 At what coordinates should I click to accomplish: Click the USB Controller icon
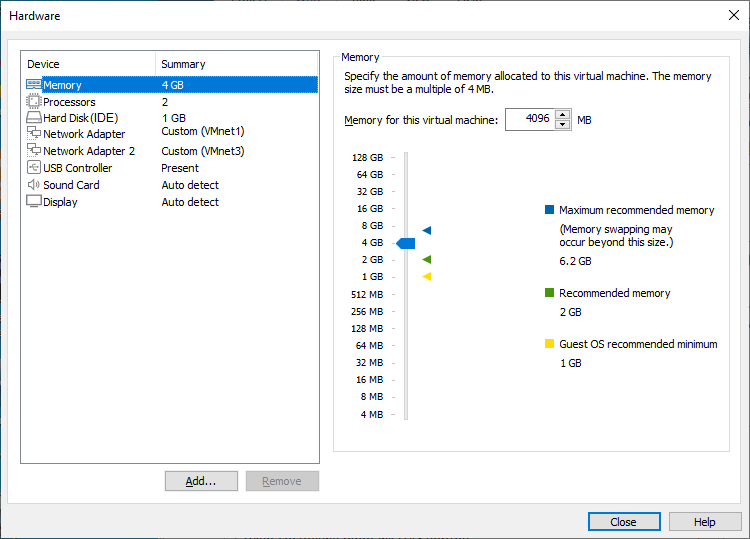coord(34,168)
